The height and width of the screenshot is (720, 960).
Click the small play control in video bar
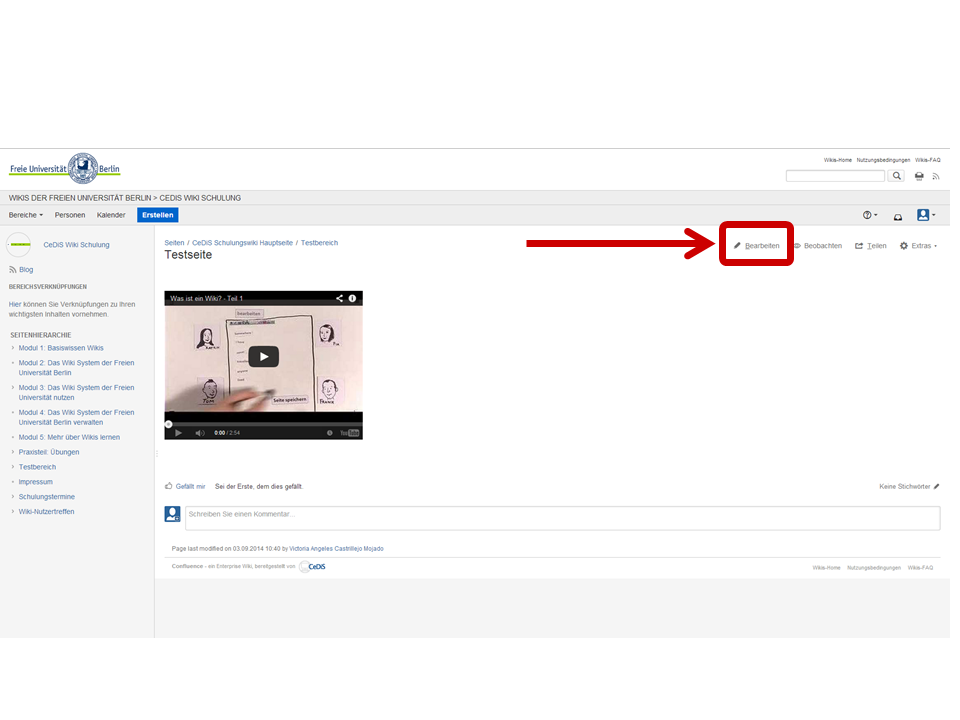pyautogui.click(x=178, y=433)
